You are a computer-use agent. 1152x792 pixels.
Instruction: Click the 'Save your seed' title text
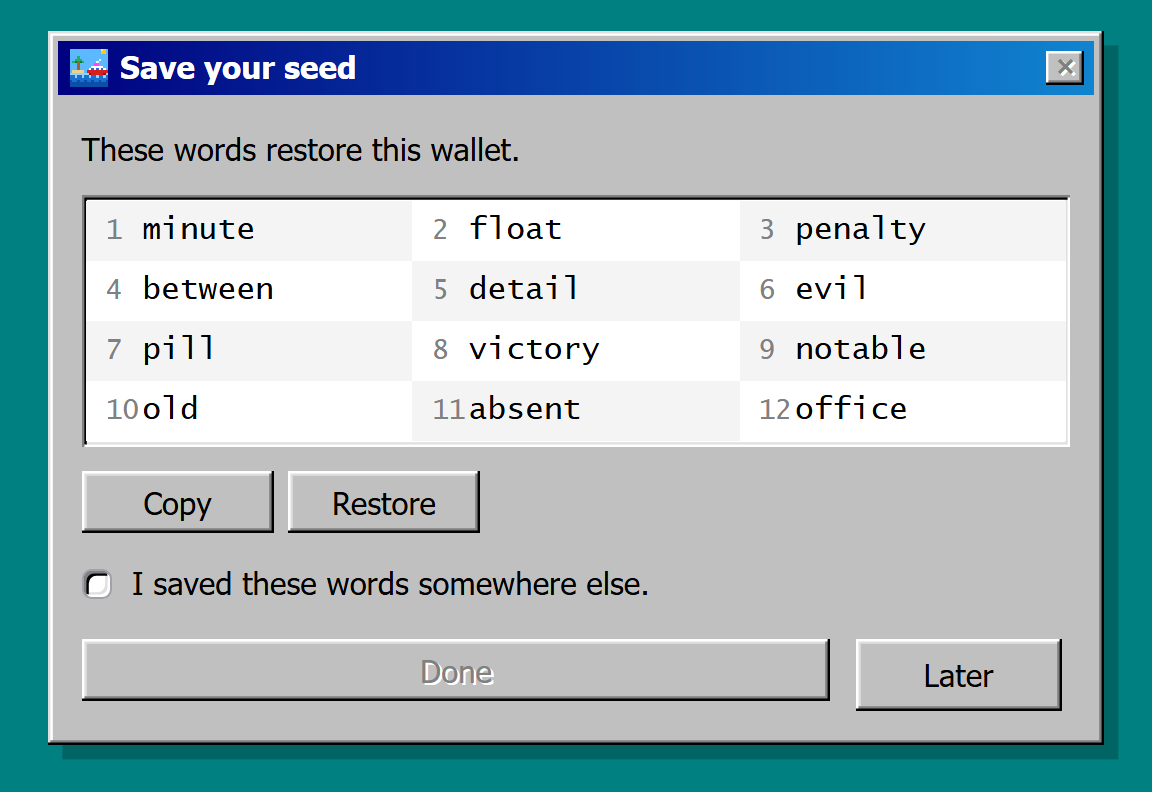coord(237,68)
